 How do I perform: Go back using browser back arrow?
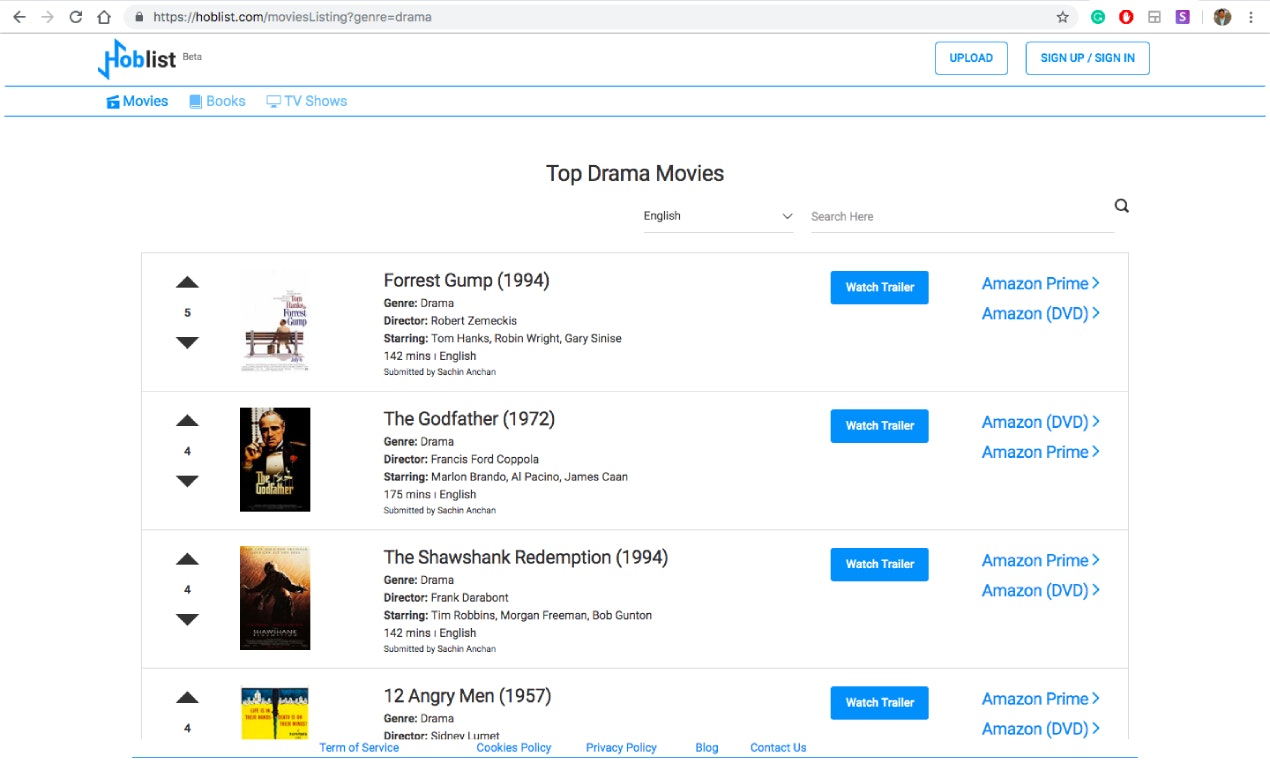[x=18, y=17]
